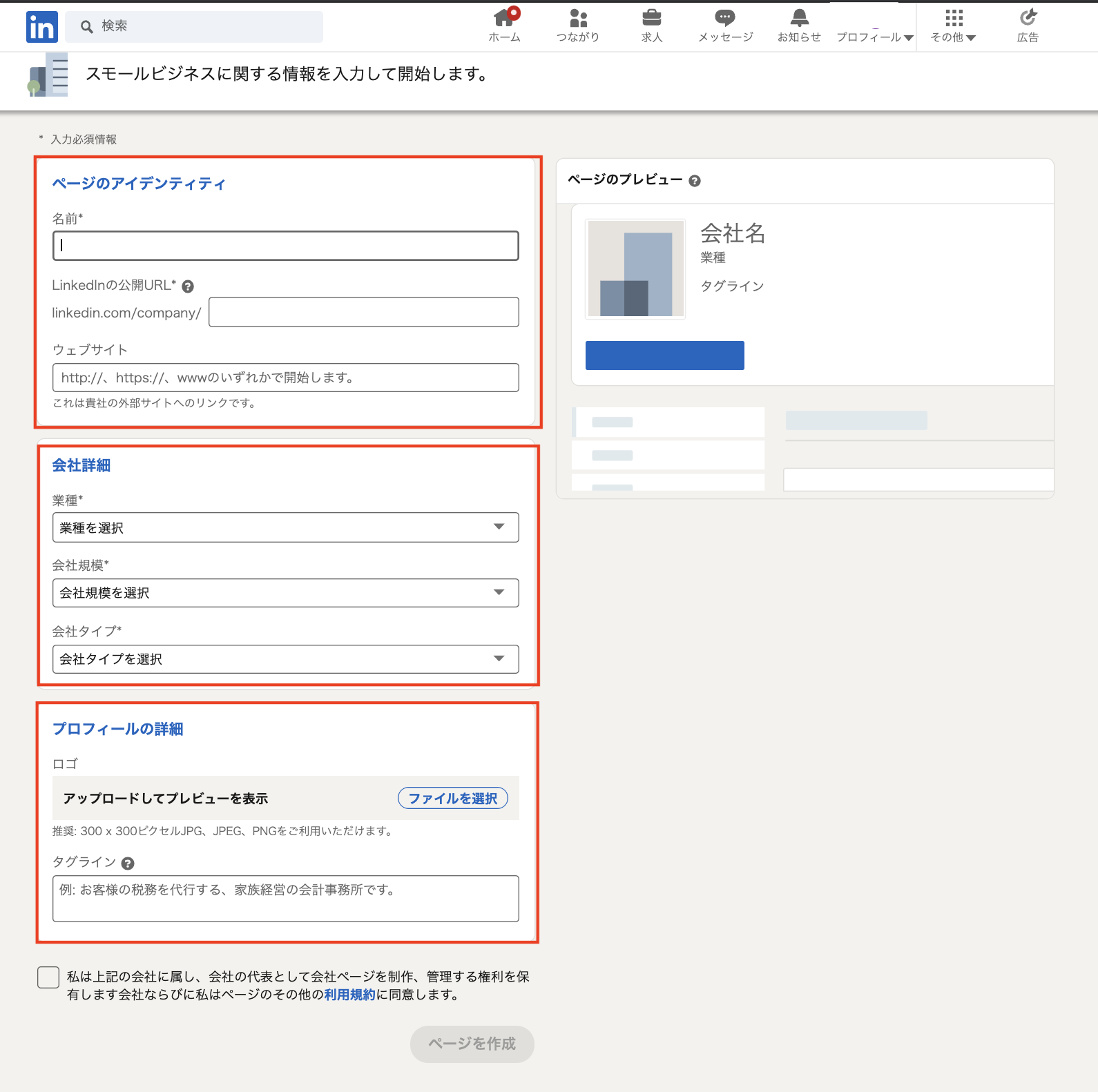Open the ホーム home icon
The height and width of the screenshot is (1092, 1098).
coord(504,19)
